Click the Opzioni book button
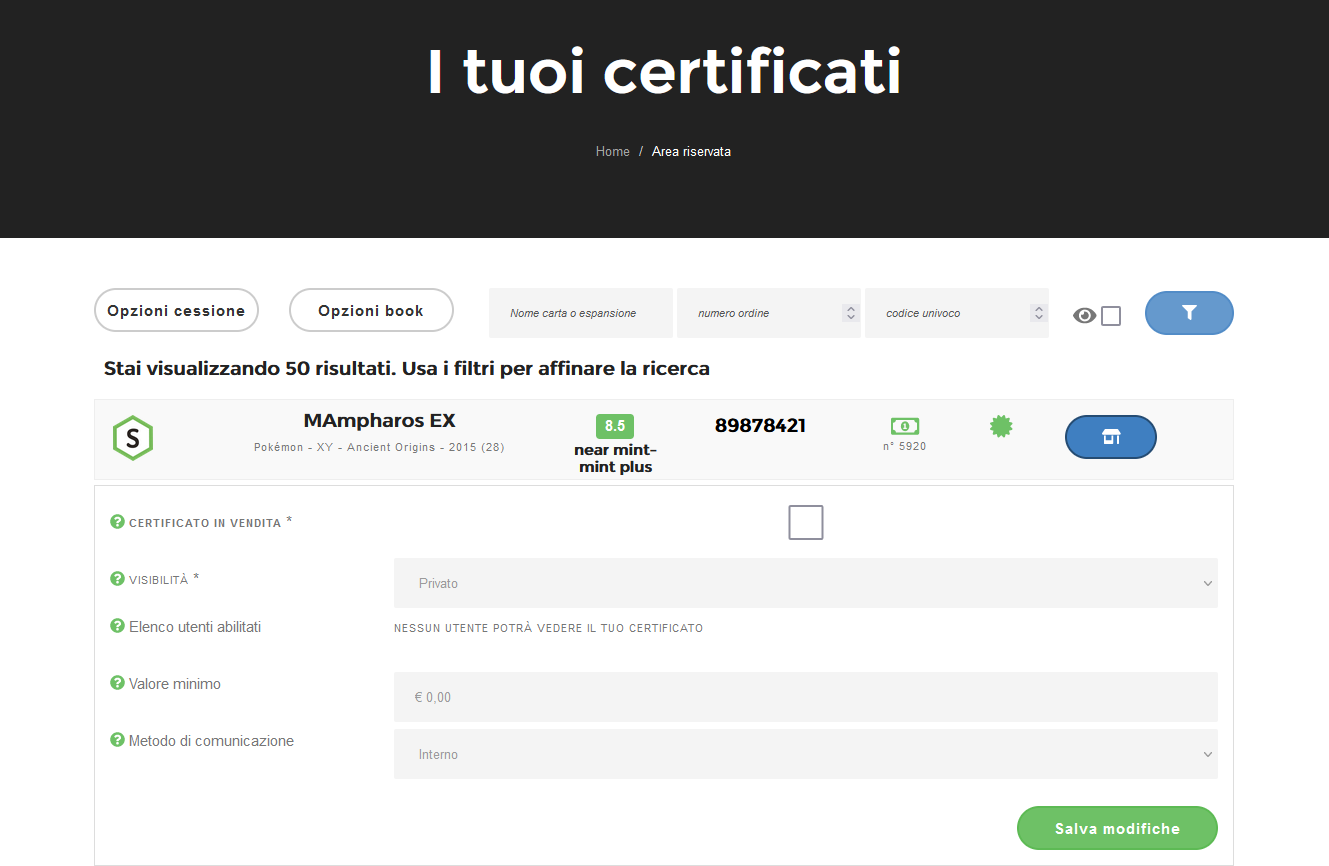This screenshot has height=866, width=1329. click(x=371, y=311)
